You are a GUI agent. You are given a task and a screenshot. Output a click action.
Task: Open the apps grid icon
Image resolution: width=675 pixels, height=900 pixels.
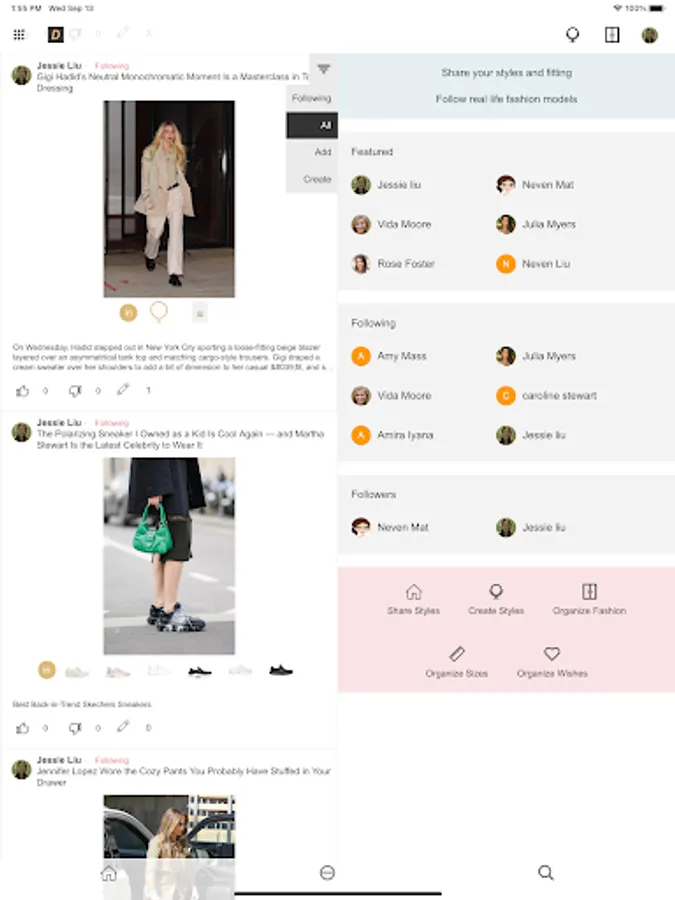[x=19, y=34]
